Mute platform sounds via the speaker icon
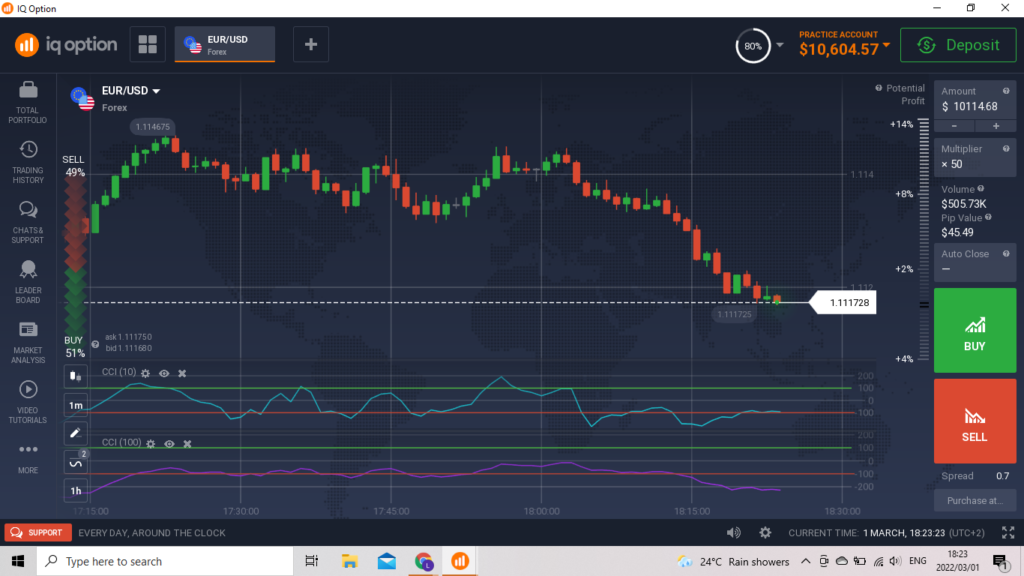 733,533
